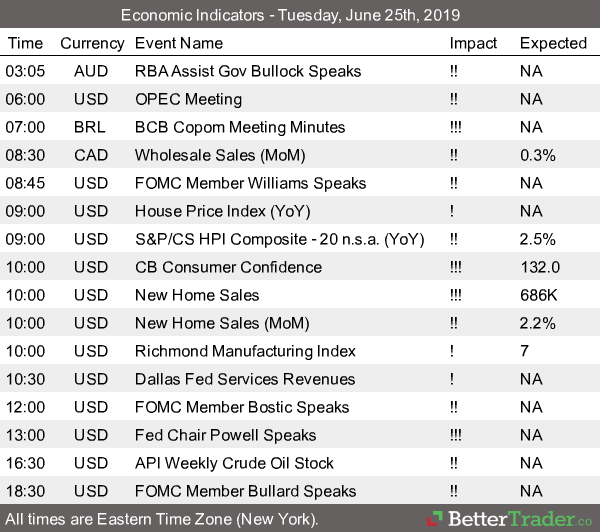This screenshot has height=532, width=600.
Task: Open BCB Copom Meeting Minutes event
Action: tap(239, 127)
